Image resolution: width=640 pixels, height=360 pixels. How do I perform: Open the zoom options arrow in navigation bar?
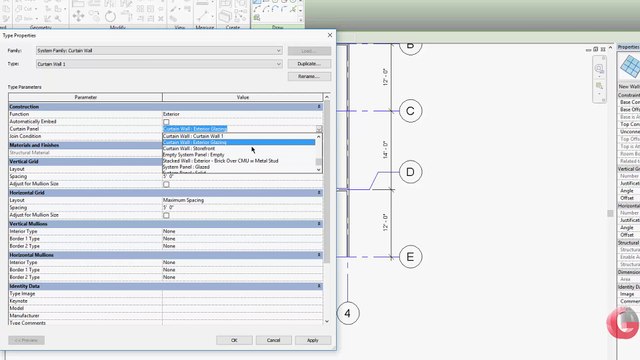[599, 76]
